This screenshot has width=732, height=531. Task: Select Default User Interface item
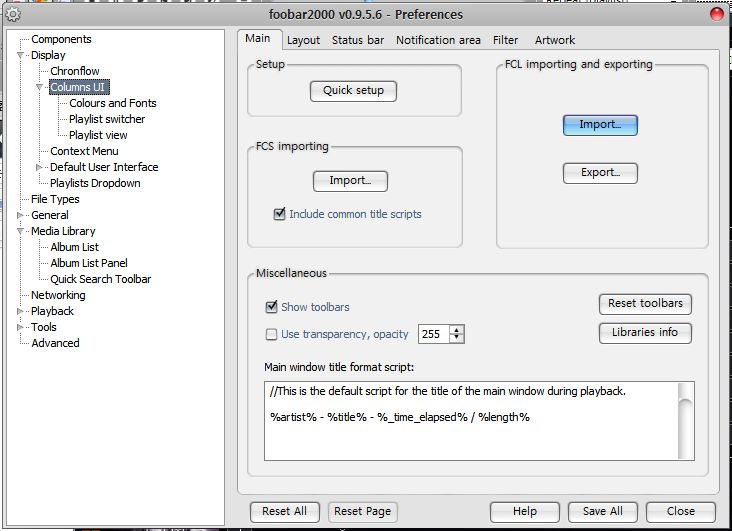coord(104,167)
